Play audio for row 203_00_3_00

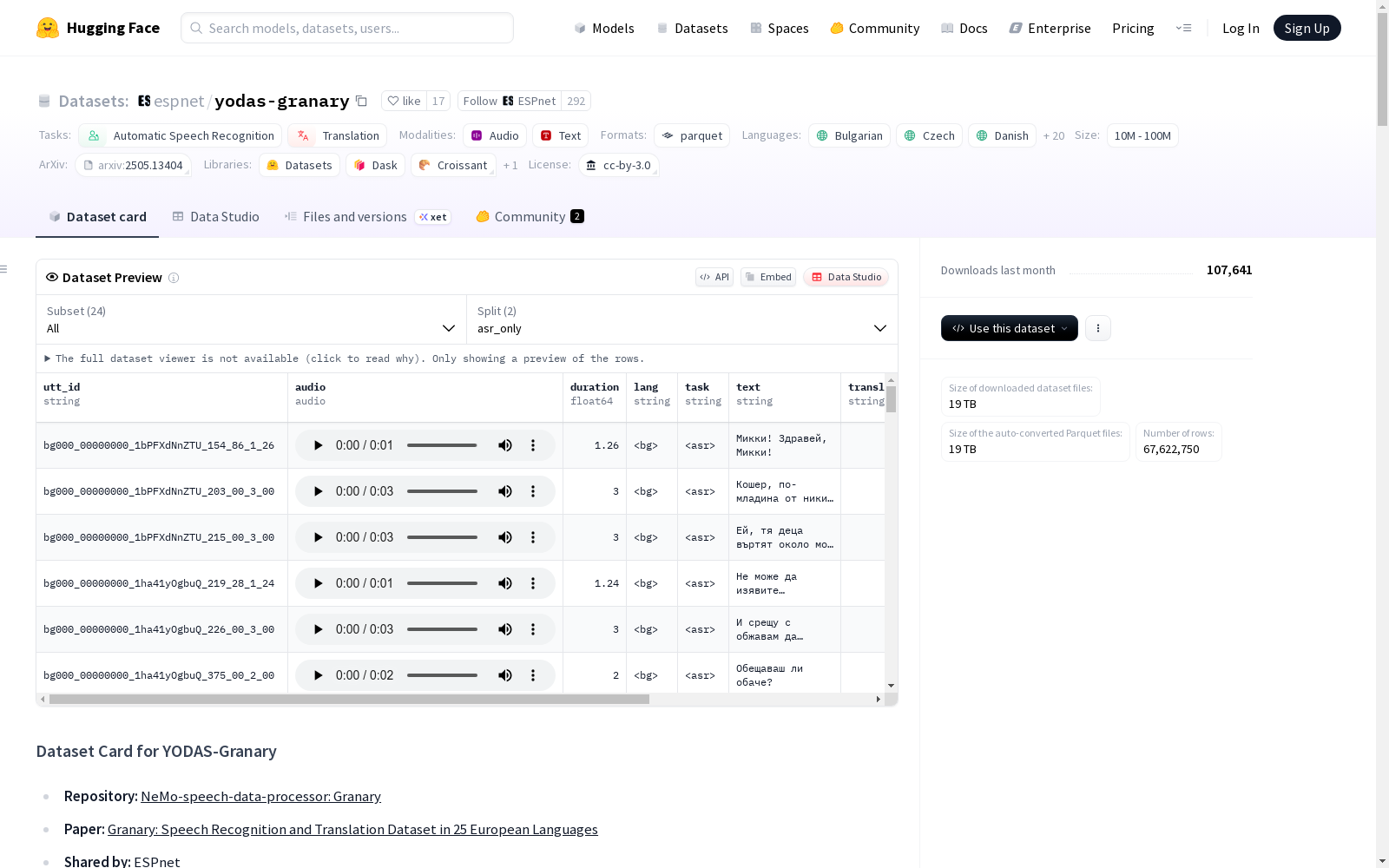(318, 491)
